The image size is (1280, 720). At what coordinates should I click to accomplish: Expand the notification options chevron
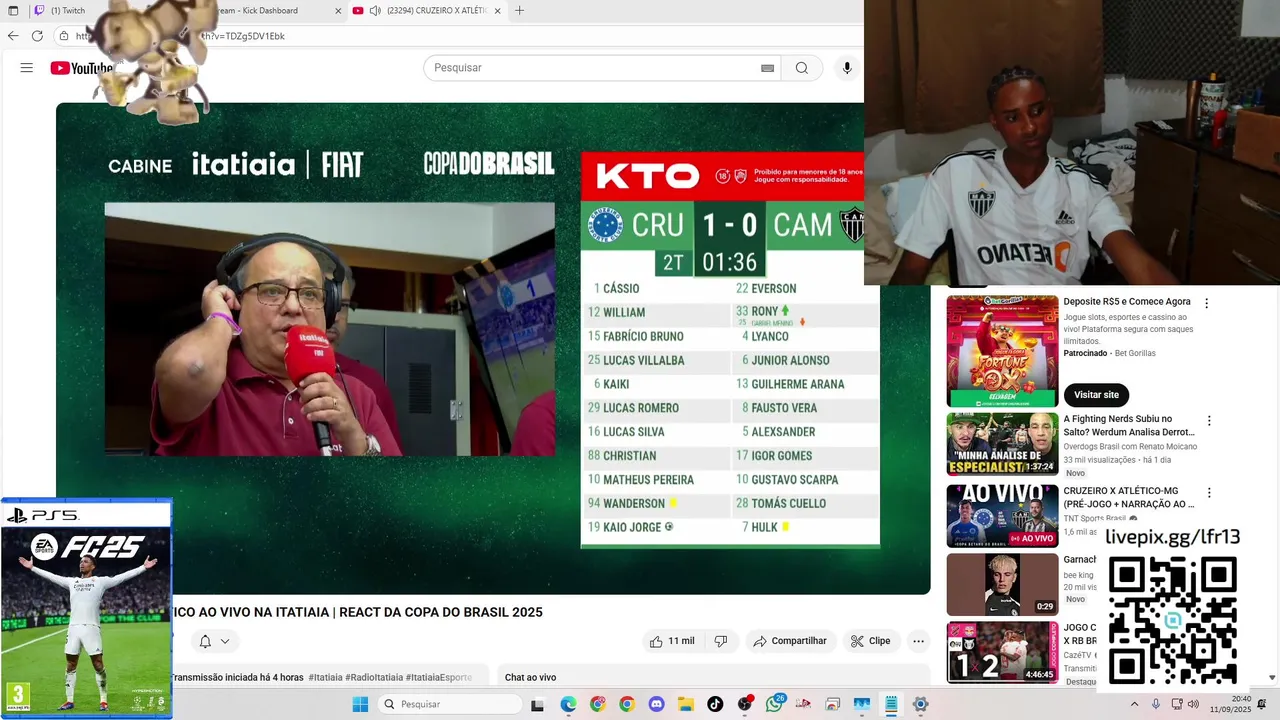[x=225, y=641]
